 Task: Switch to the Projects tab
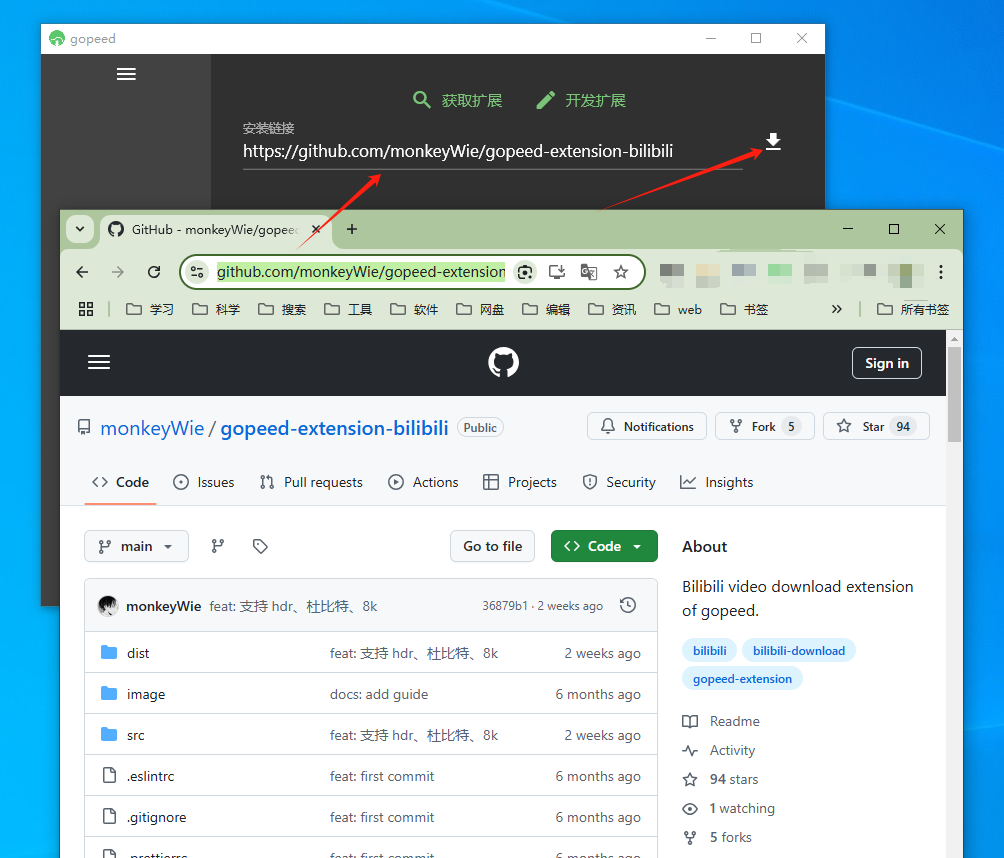coord(520,482)
